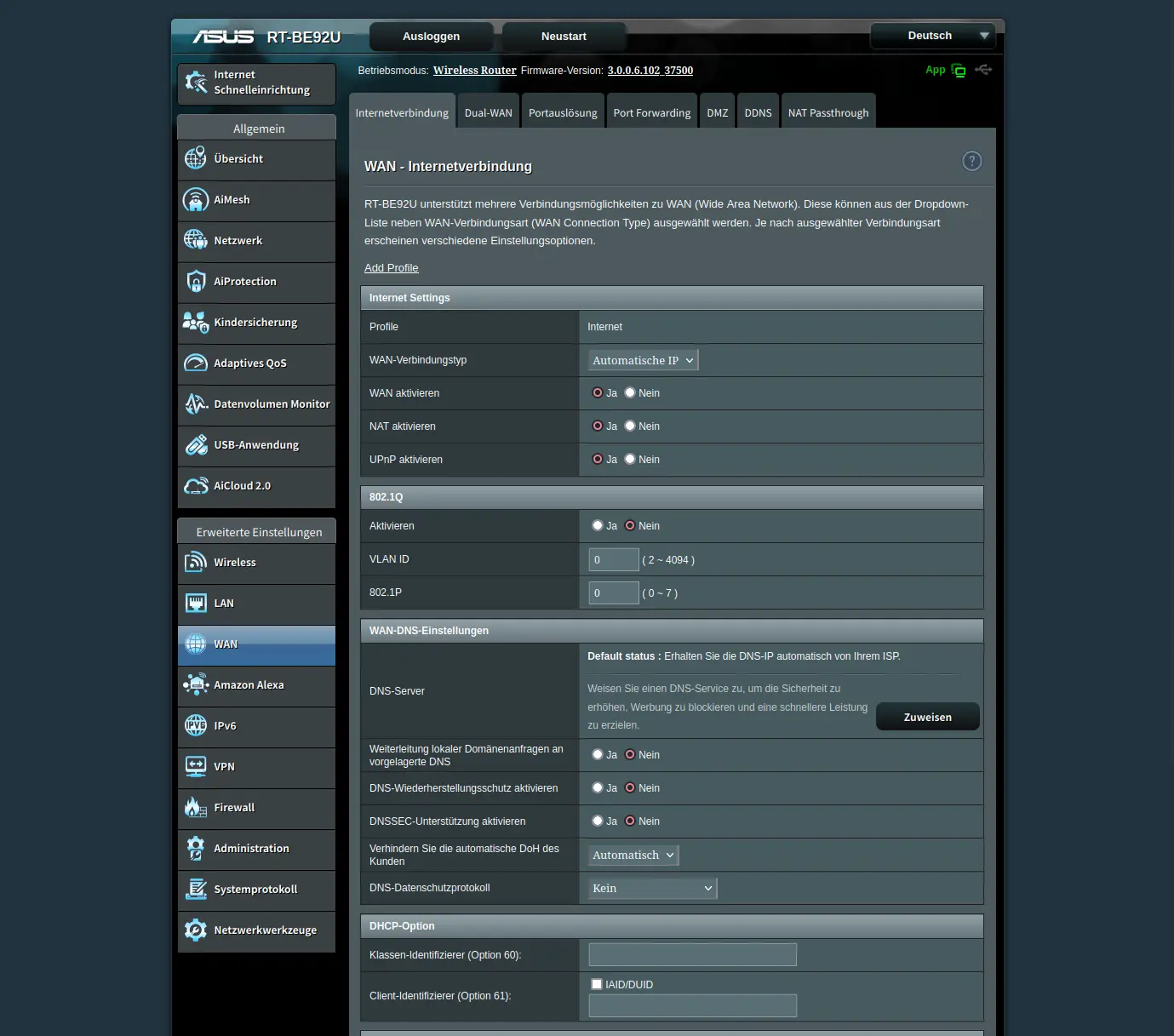This screenshot has width=1174, height=1036.
Task: Open Adaptives QoS gauge icon
Action: coord(196,363)
